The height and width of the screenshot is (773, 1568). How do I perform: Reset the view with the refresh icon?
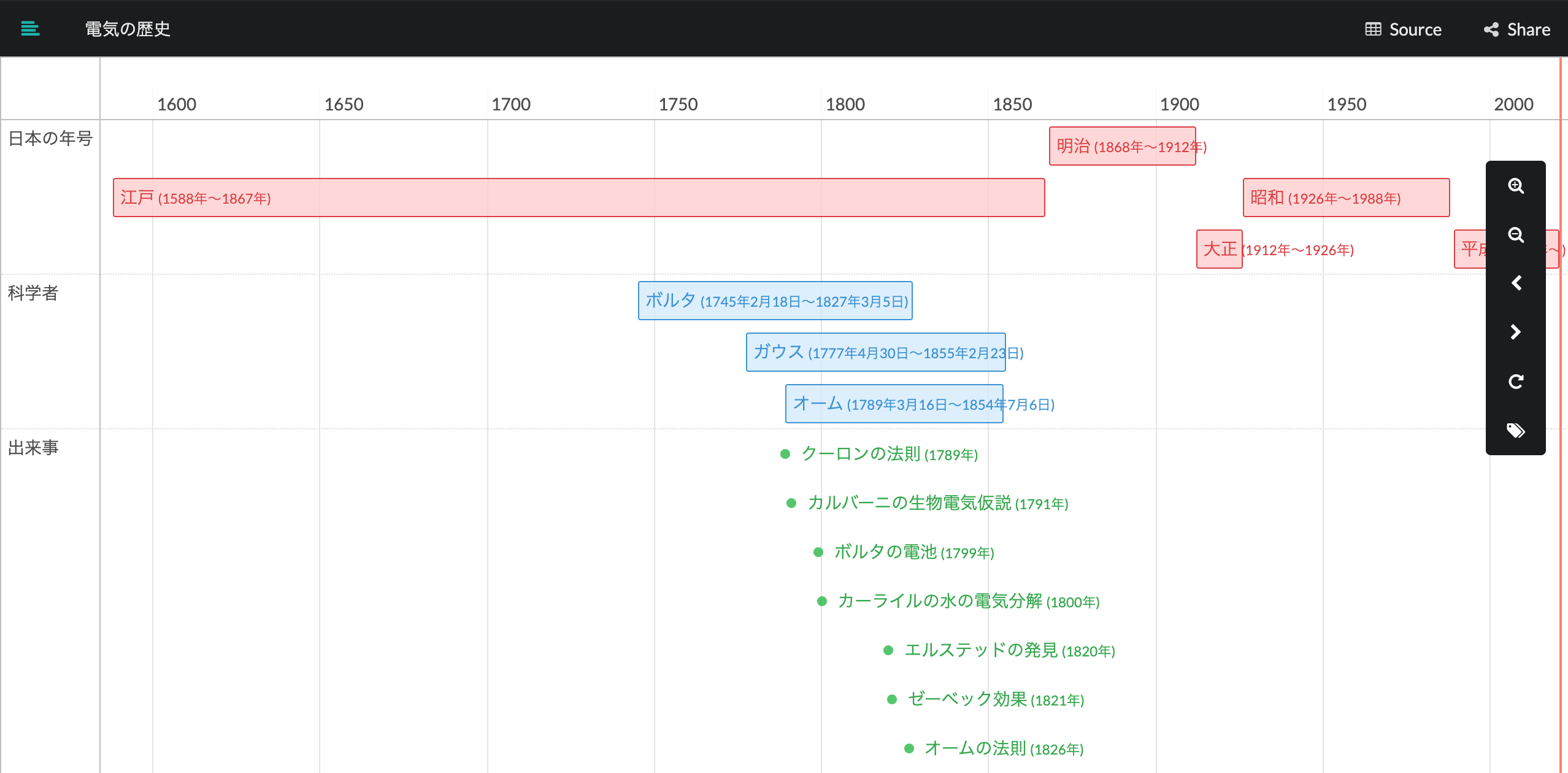coord(1516,382)
